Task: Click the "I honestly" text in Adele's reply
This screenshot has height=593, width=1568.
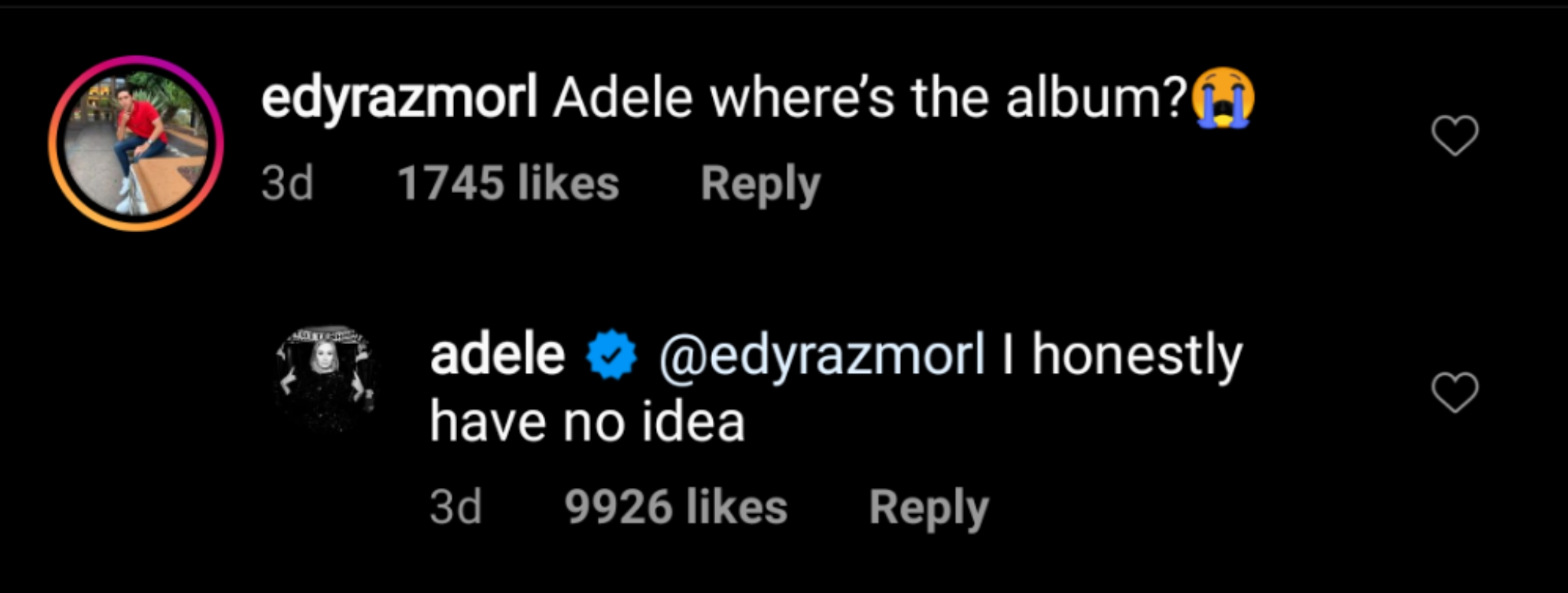Action: [x=1122, y=355]
